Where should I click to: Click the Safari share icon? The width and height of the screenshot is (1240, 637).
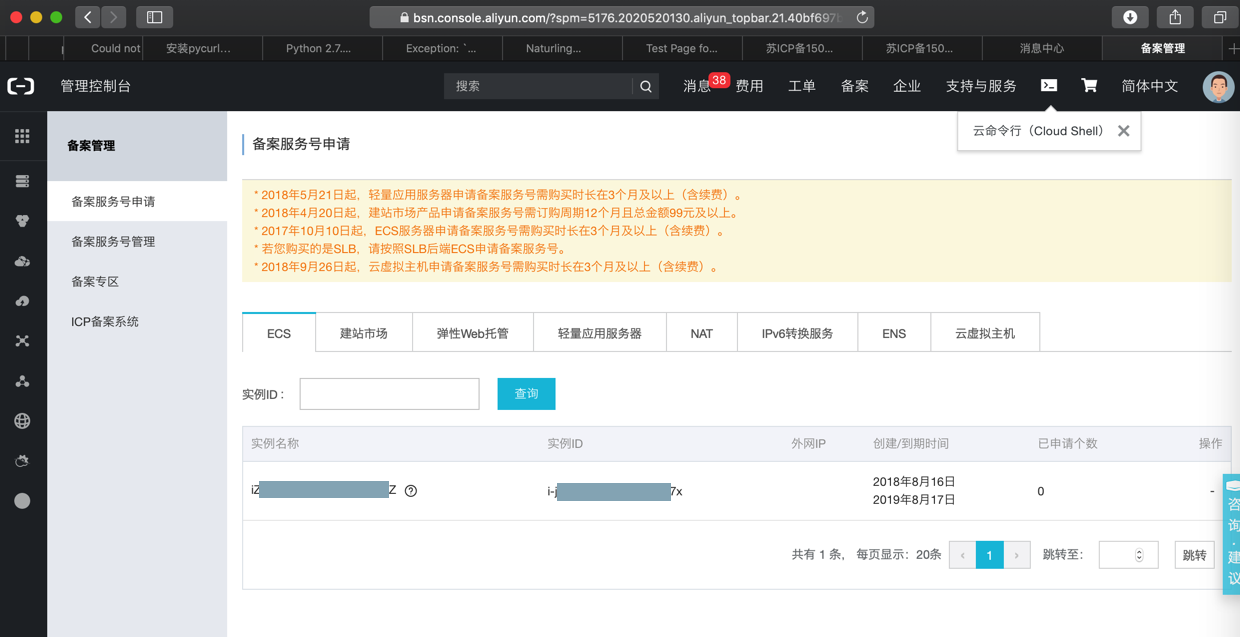pyautogui.click(x=1175, y=17)
